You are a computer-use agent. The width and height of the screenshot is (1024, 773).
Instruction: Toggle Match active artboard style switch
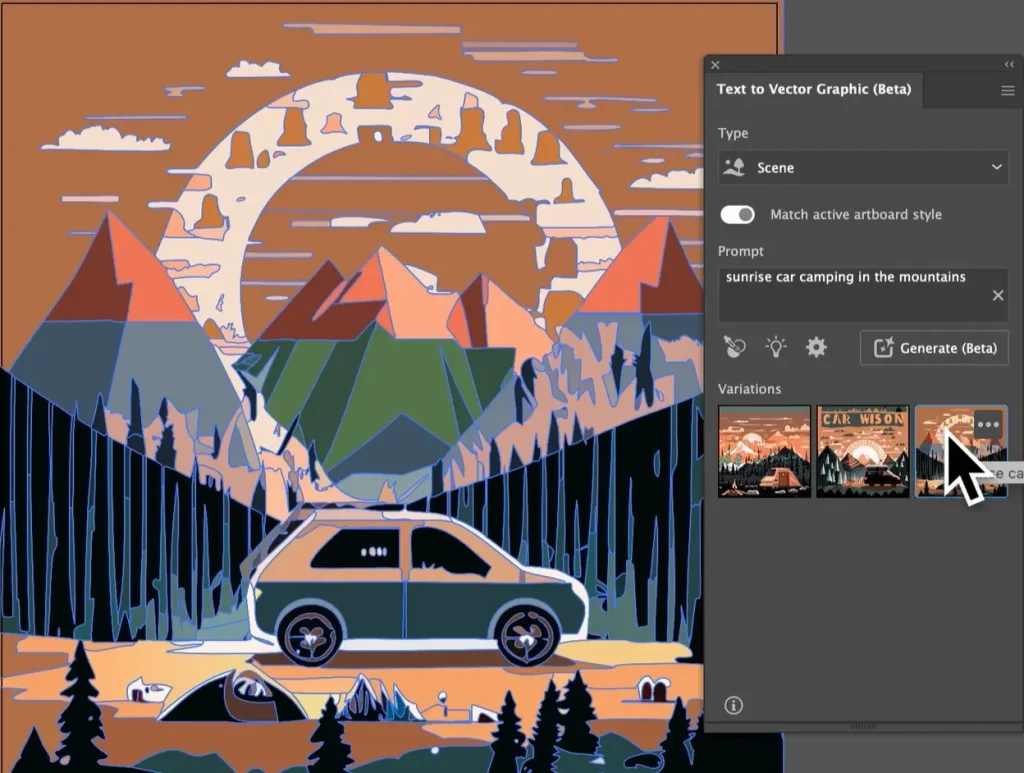[737, 215]
